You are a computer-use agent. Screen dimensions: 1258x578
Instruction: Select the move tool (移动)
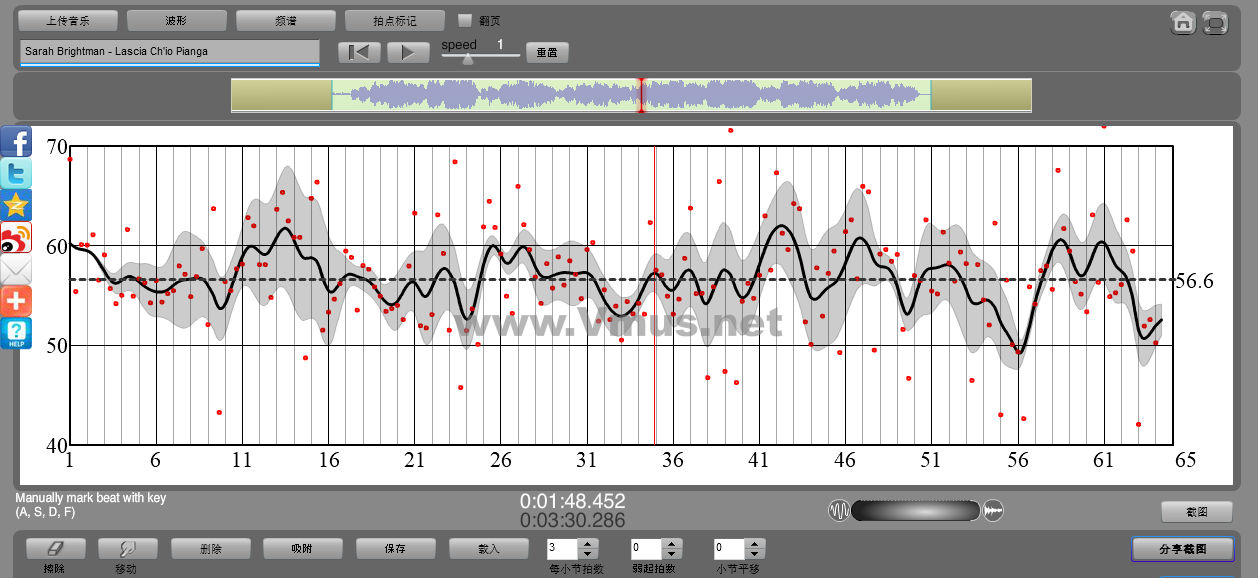126,549
